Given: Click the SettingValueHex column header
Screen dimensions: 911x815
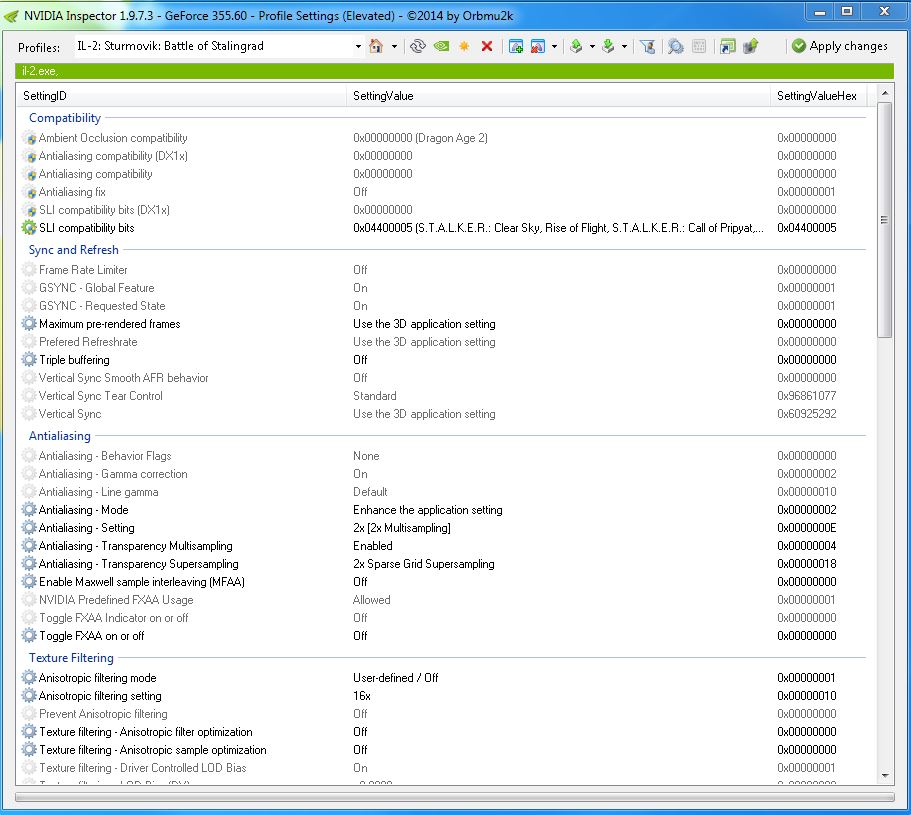Looking at the screenshot, I should click(819, 96).
